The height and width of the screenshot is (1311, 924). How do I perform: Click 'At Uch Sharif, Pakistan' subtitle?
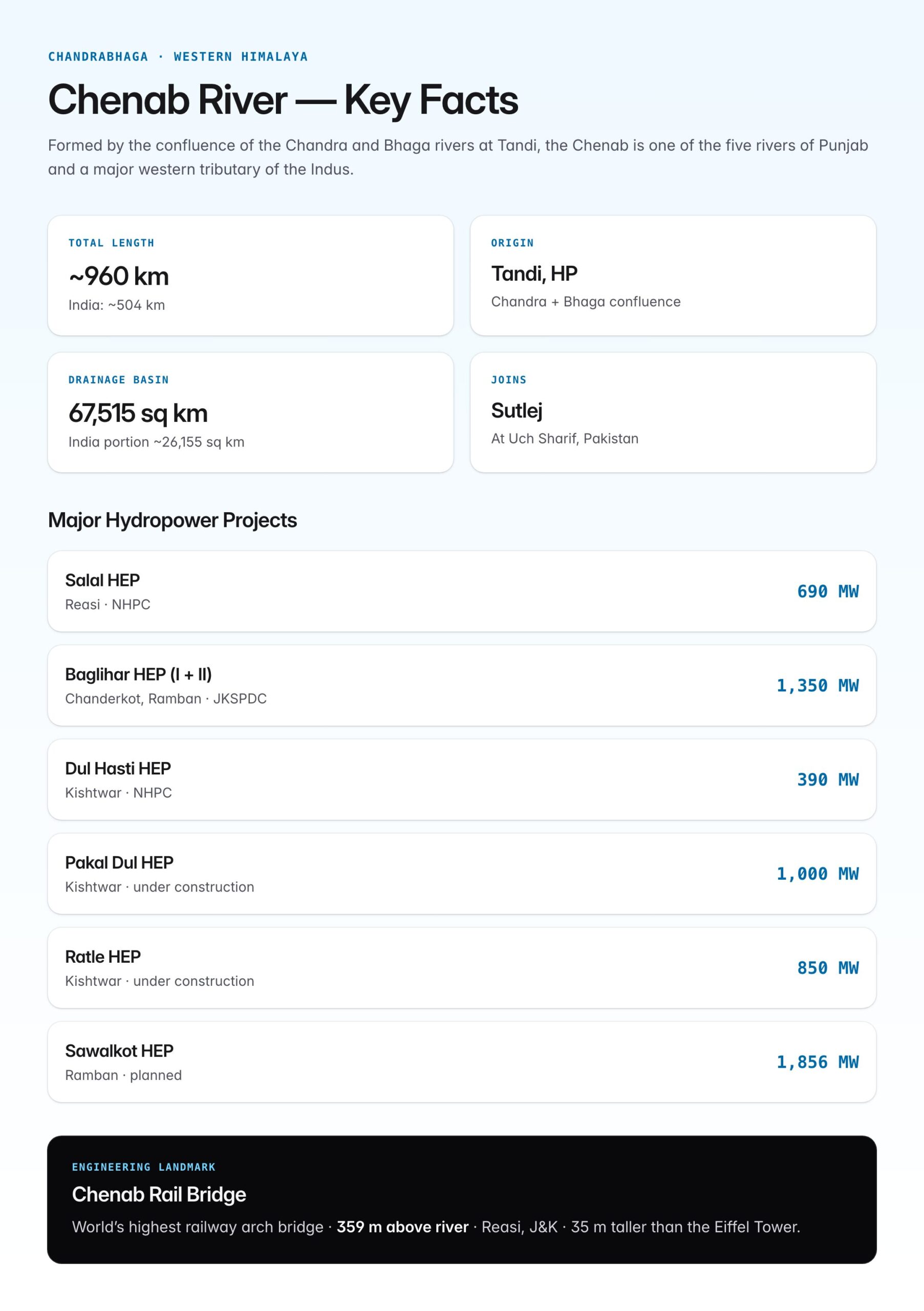pyautogui.click(x=565, y=438)
